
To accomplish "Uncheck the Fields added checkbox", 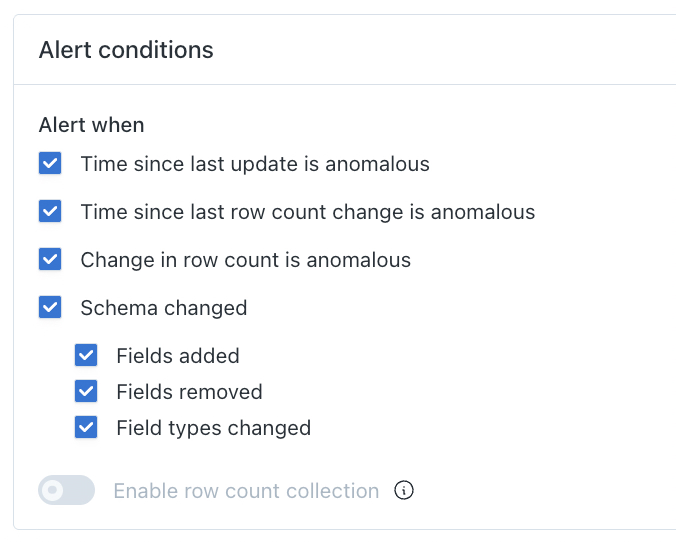I will click(x=86, y=356).
